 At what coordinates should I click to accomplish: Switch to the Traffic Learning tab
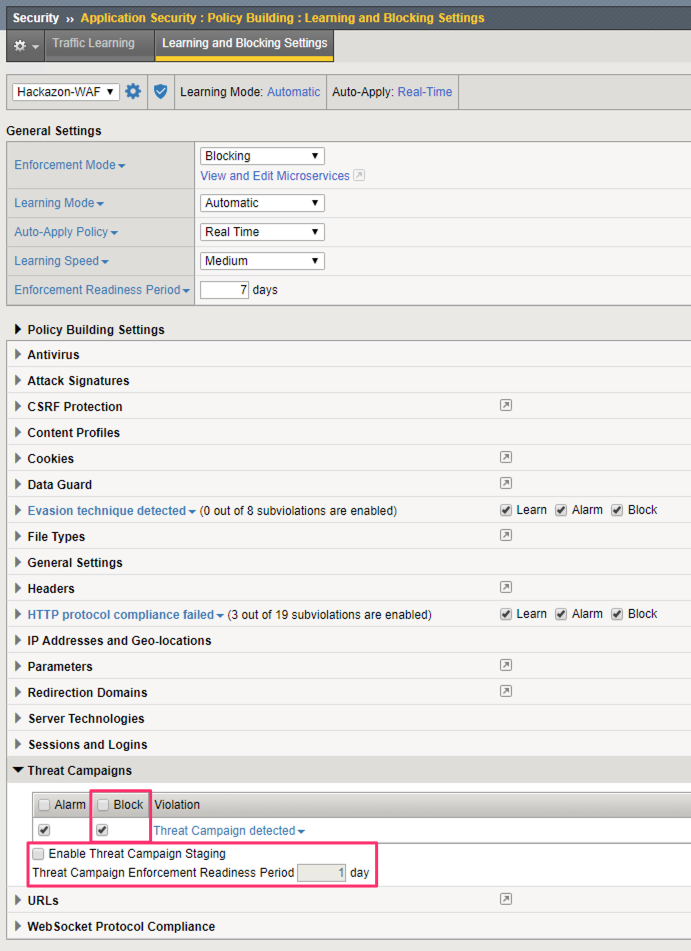coord(93,44)
